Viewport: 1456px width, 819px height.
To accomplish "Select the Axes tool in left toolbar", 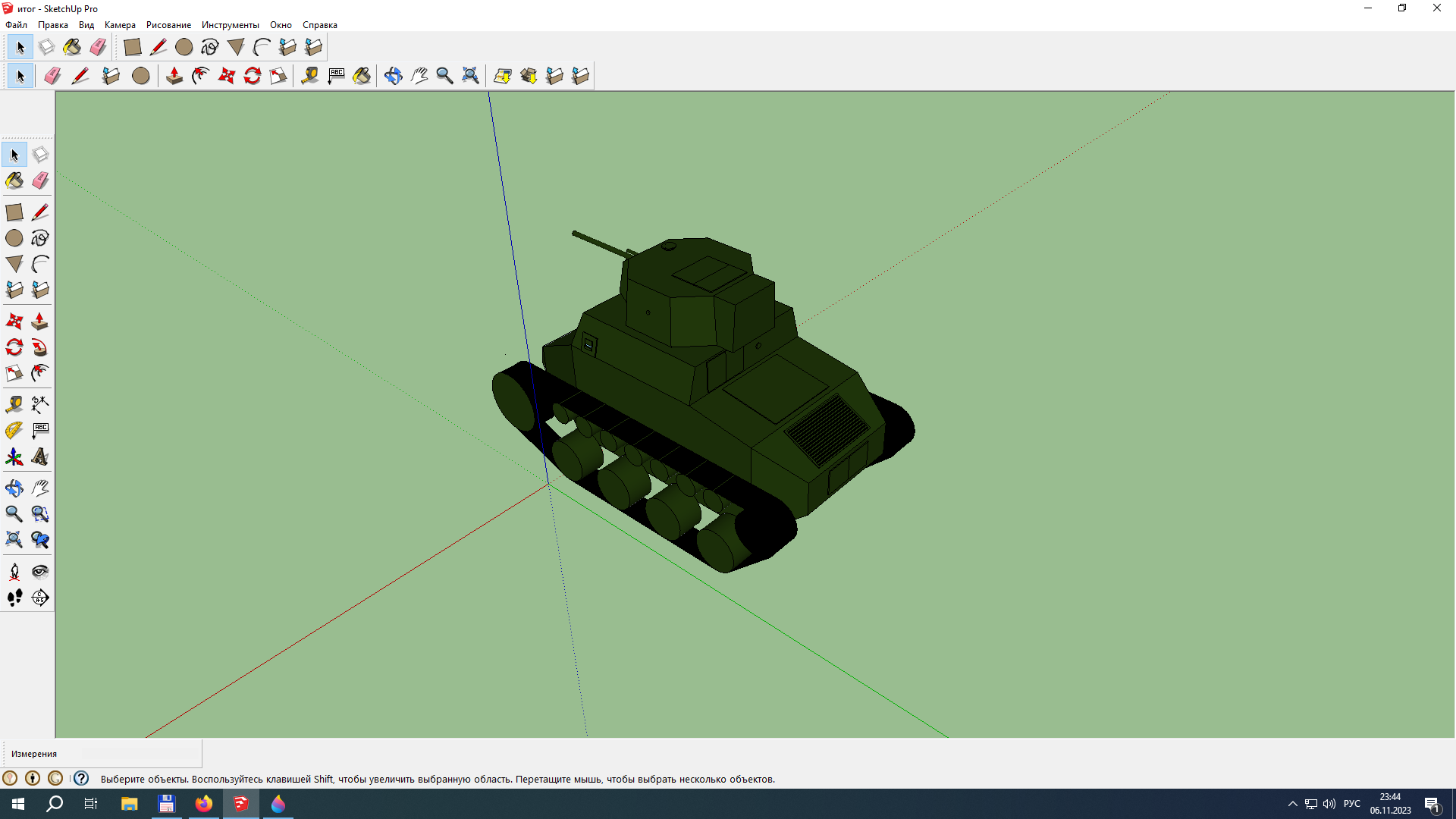I will [14, 457].
